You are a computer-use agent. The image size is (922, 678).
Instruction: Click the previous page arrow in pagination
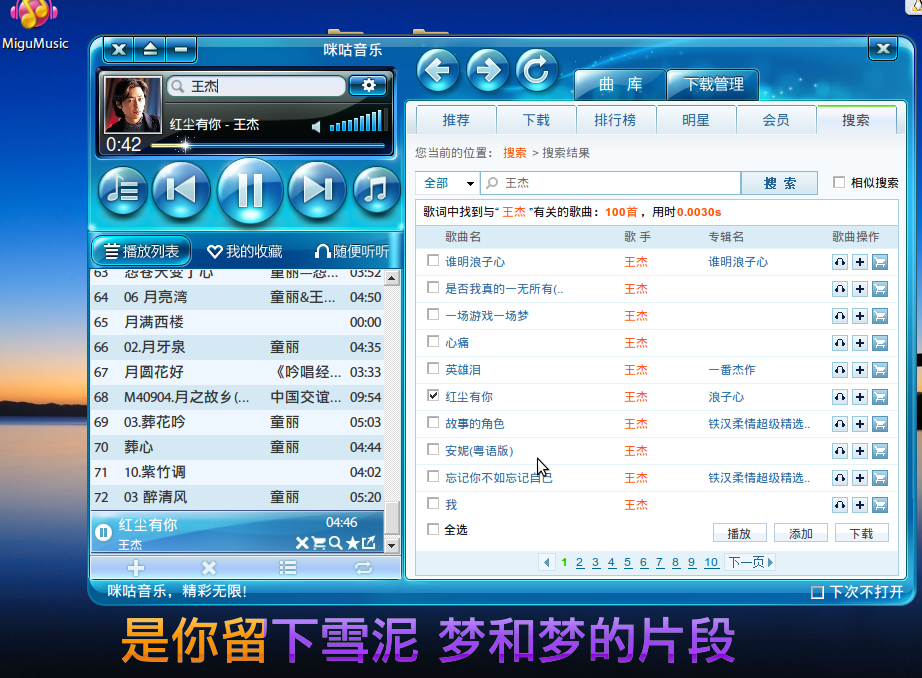click(546, 563)
